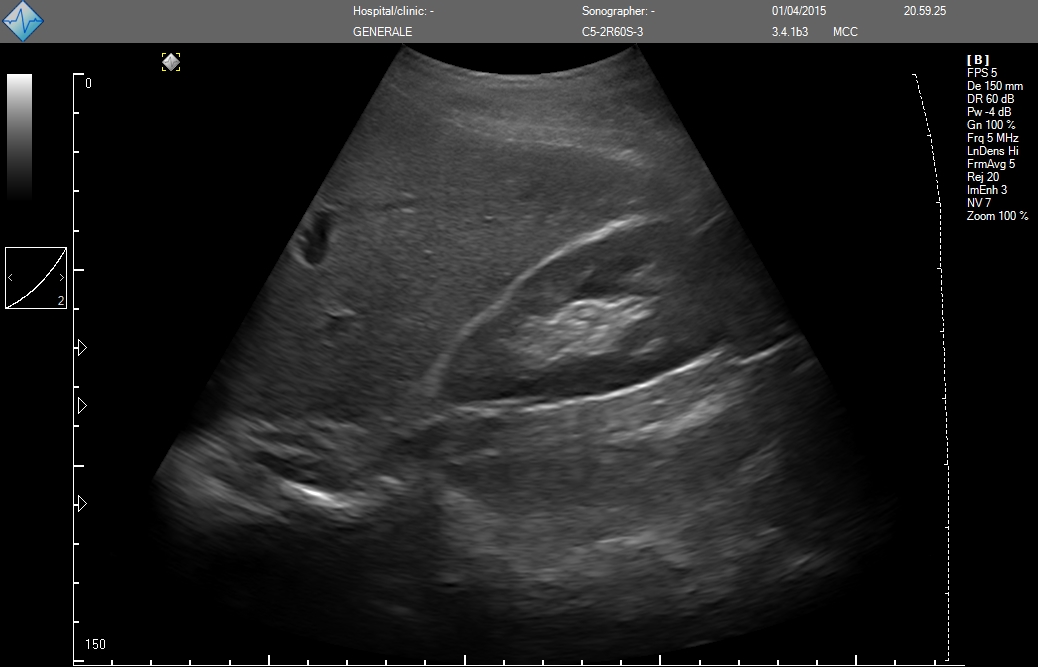Click the gamma curve graph preview

coord(36,277)
